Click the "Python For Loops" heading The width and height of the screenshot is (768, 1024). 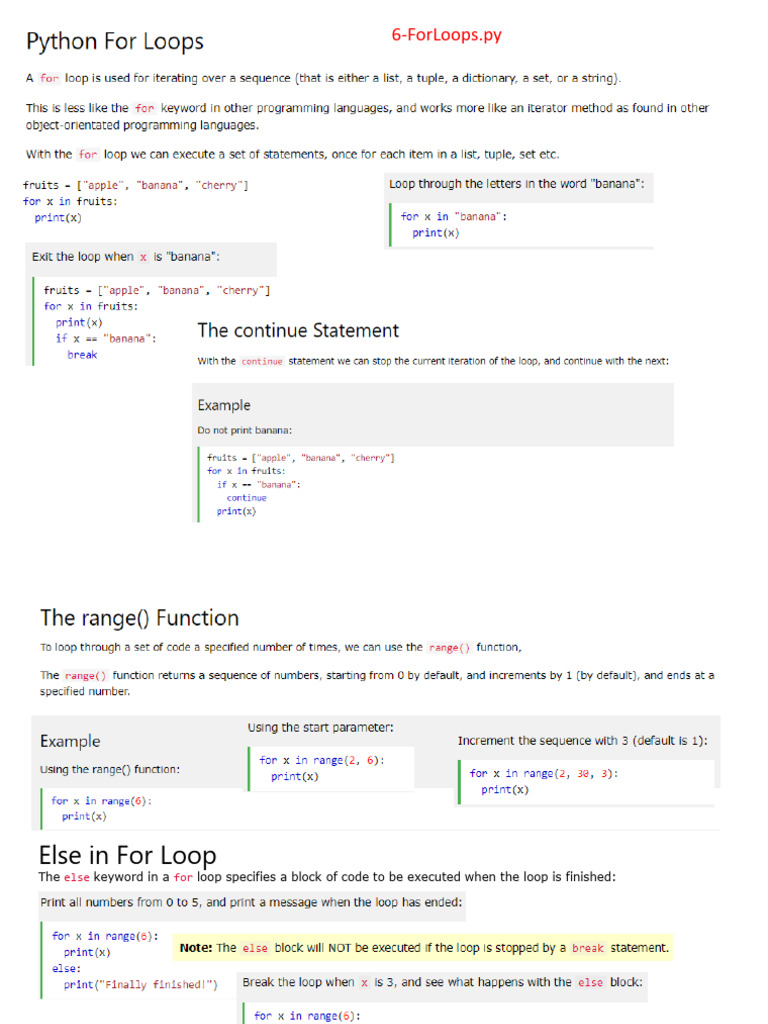click(114, 42)
